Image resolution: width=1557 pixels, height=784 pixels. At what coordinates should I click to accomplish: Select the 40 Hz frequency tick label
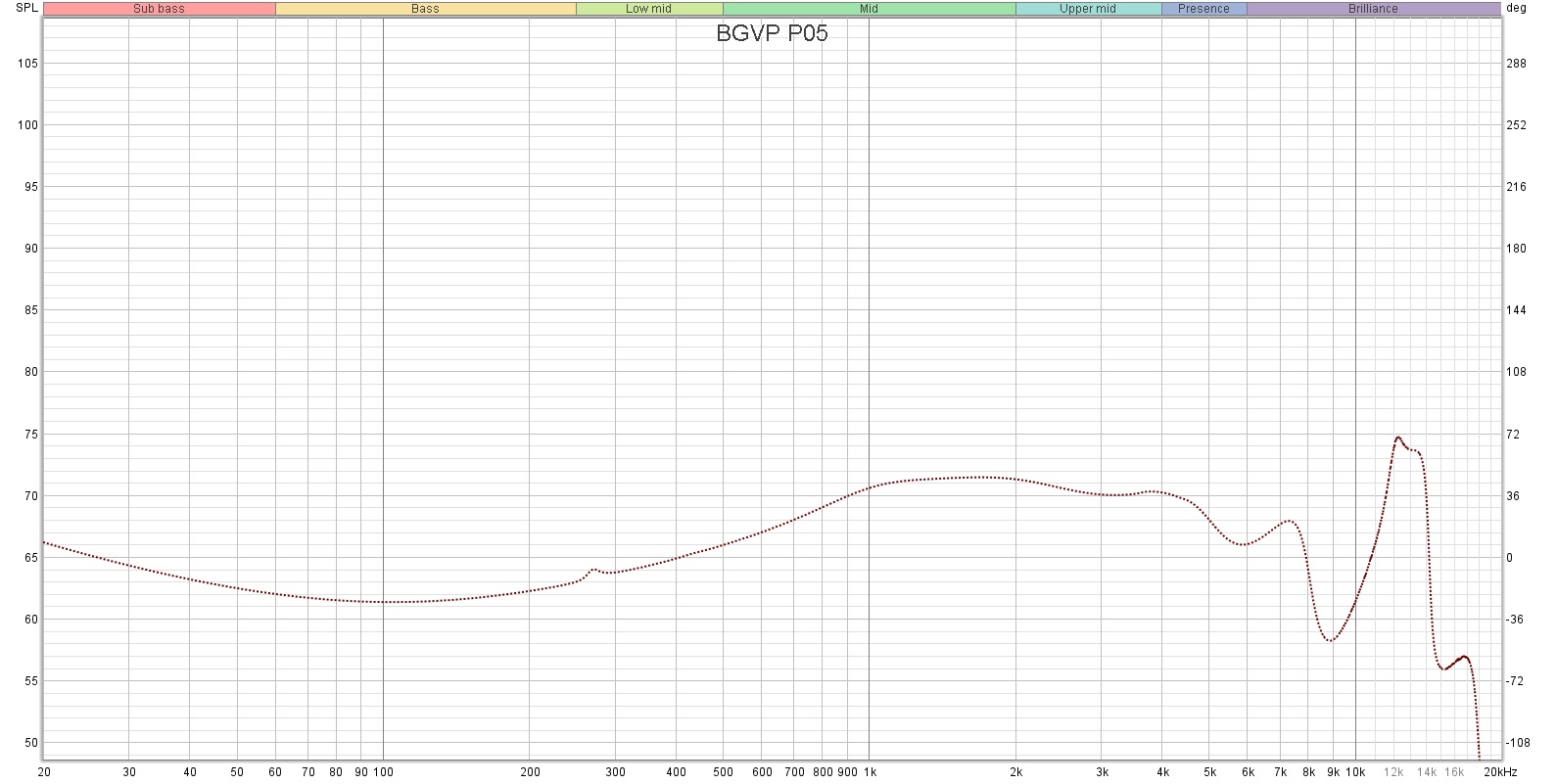(190, 772)
